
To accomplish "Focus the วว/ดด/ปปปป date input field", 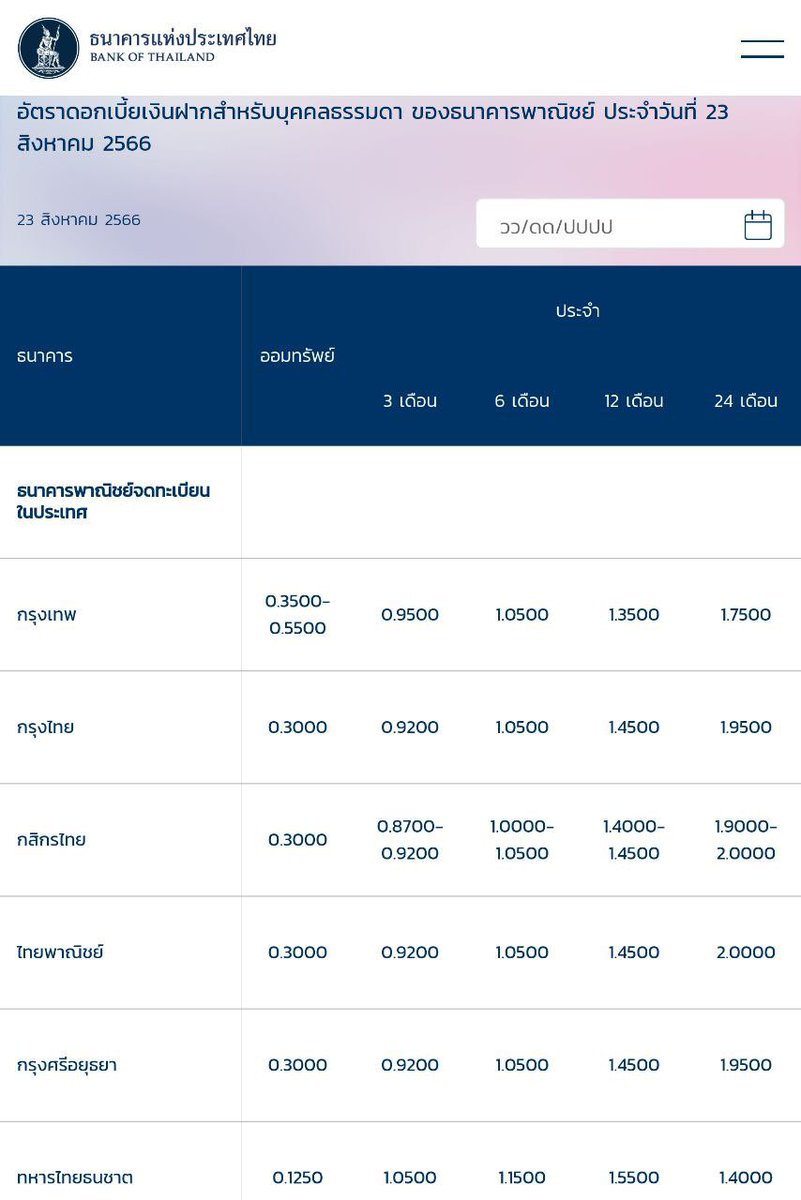I will tap(630, 224).
